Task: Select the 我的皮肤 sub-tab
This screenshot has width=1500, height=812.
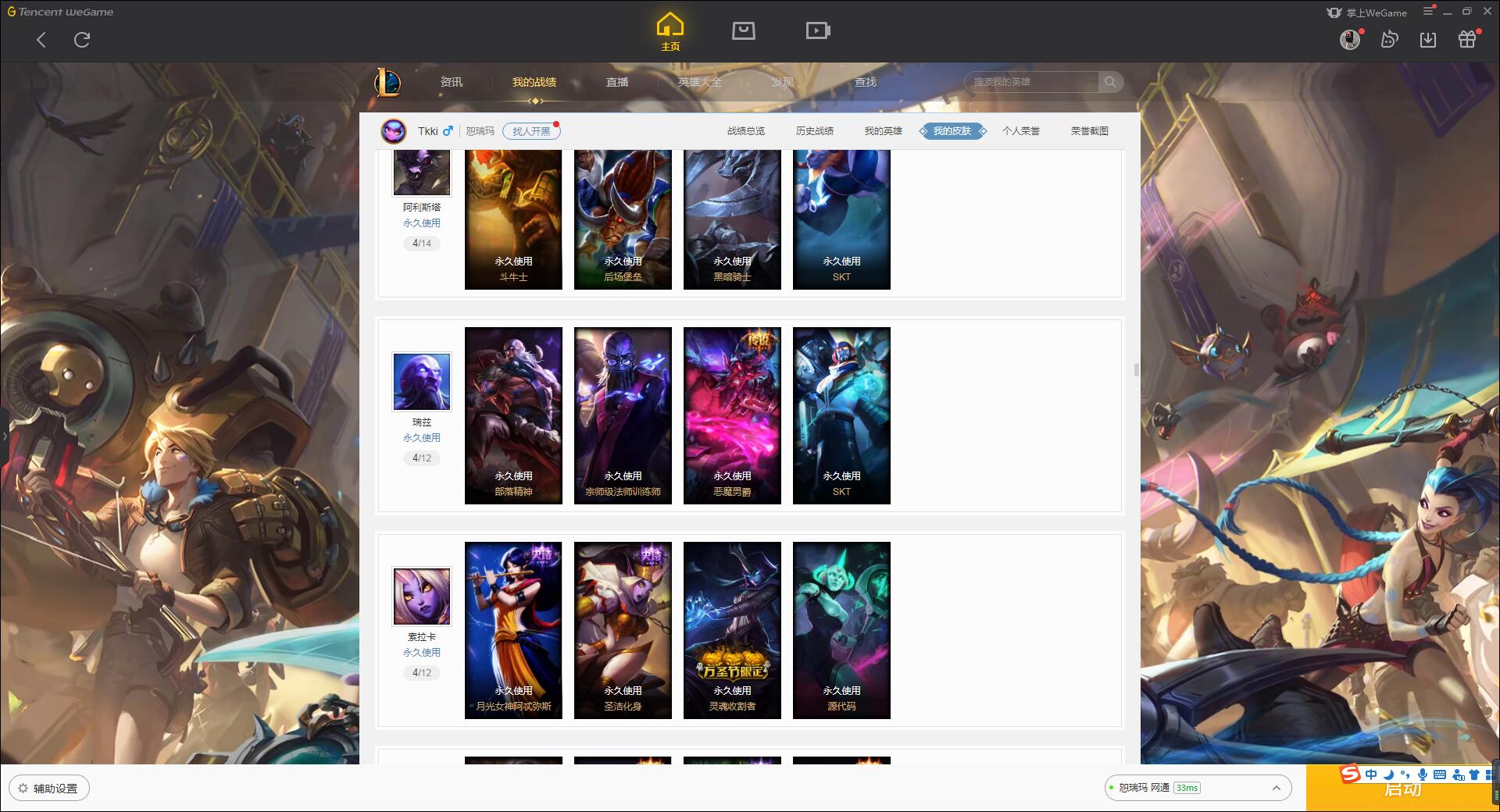Action: (952, 131)
